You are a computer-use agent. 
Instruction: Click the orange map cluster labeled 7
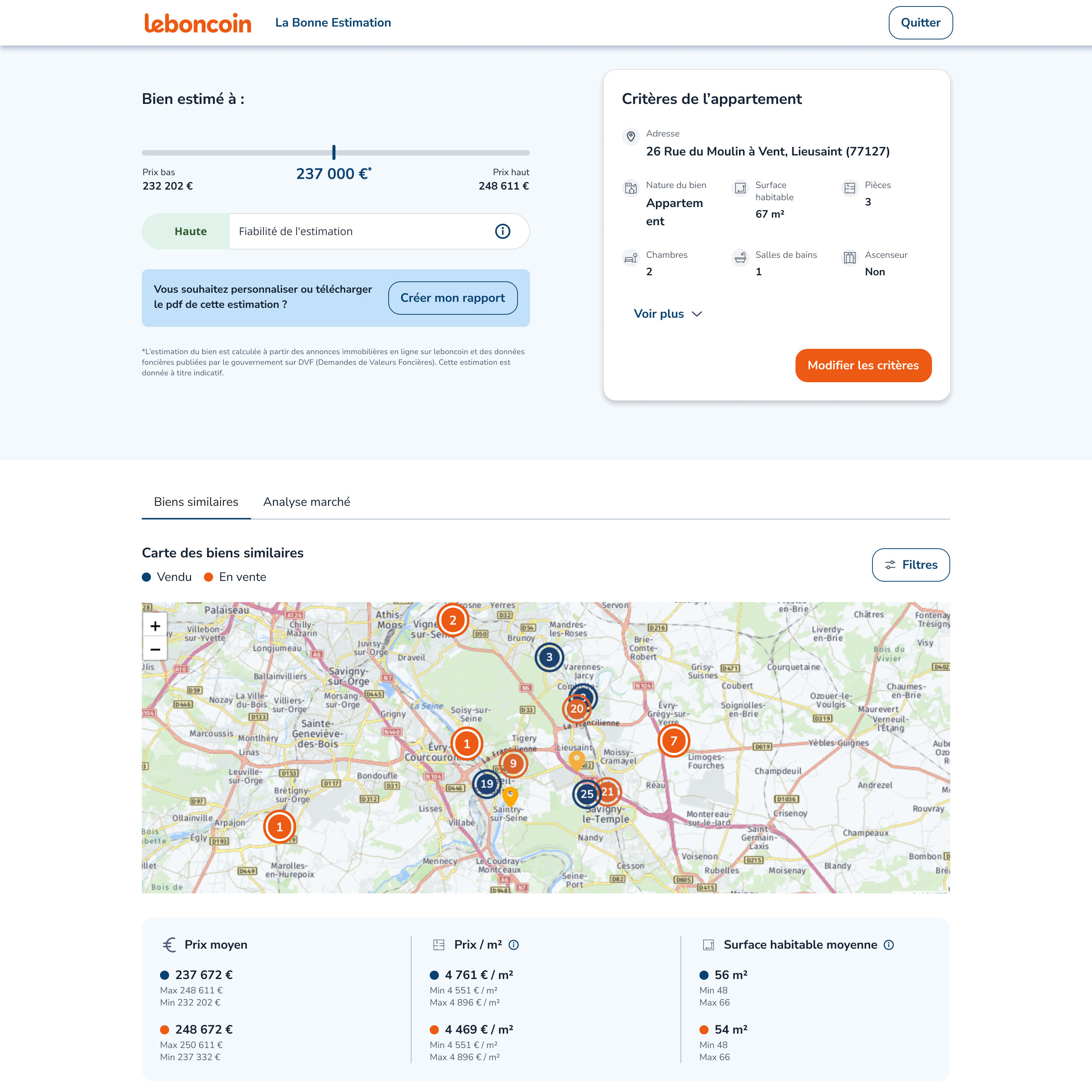tap(673, 741)
